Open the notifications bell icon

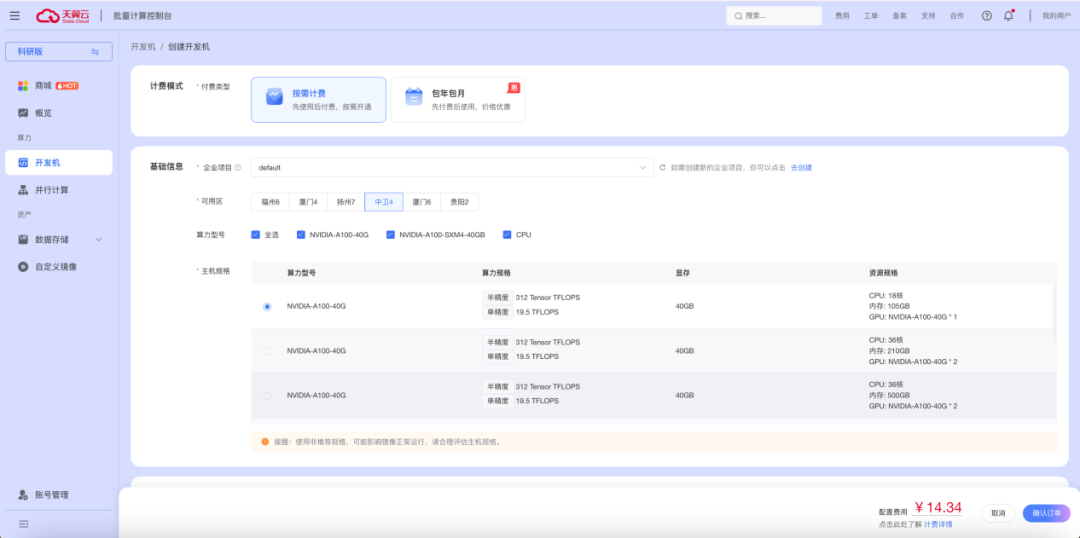[1008, 15]
